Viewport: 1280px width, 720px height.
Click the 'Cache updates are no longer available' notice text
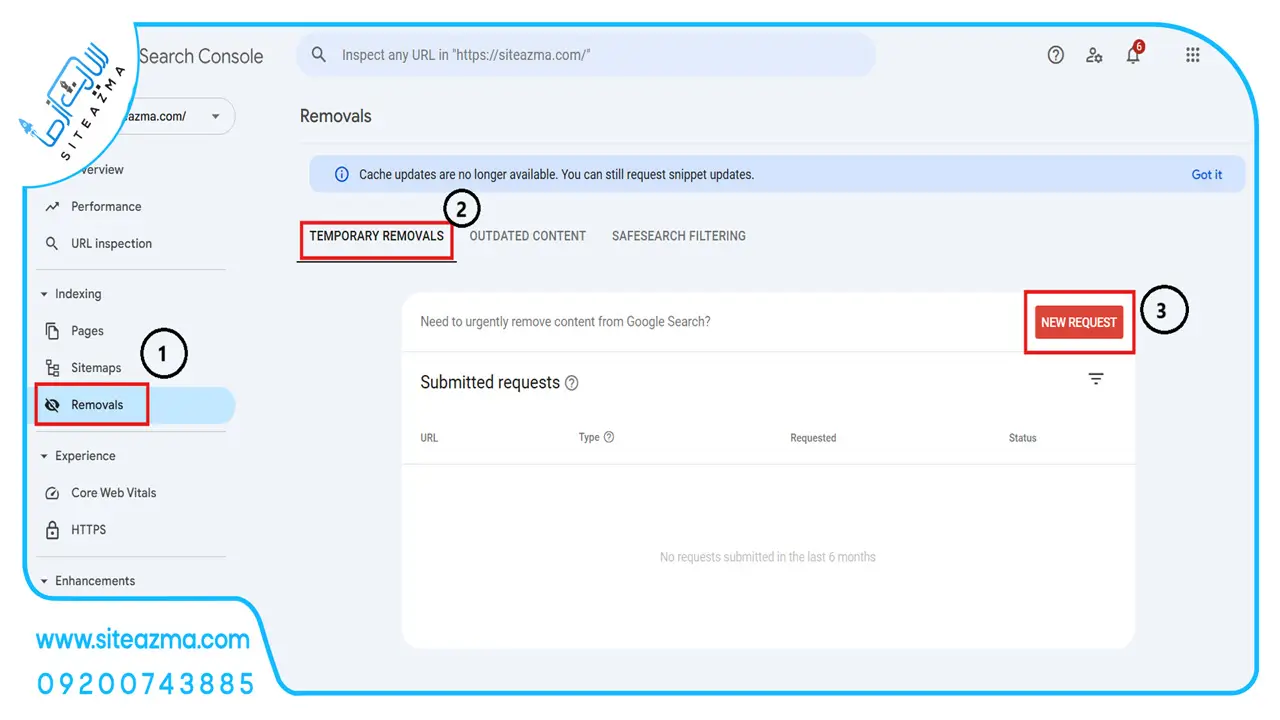[556, 174]
